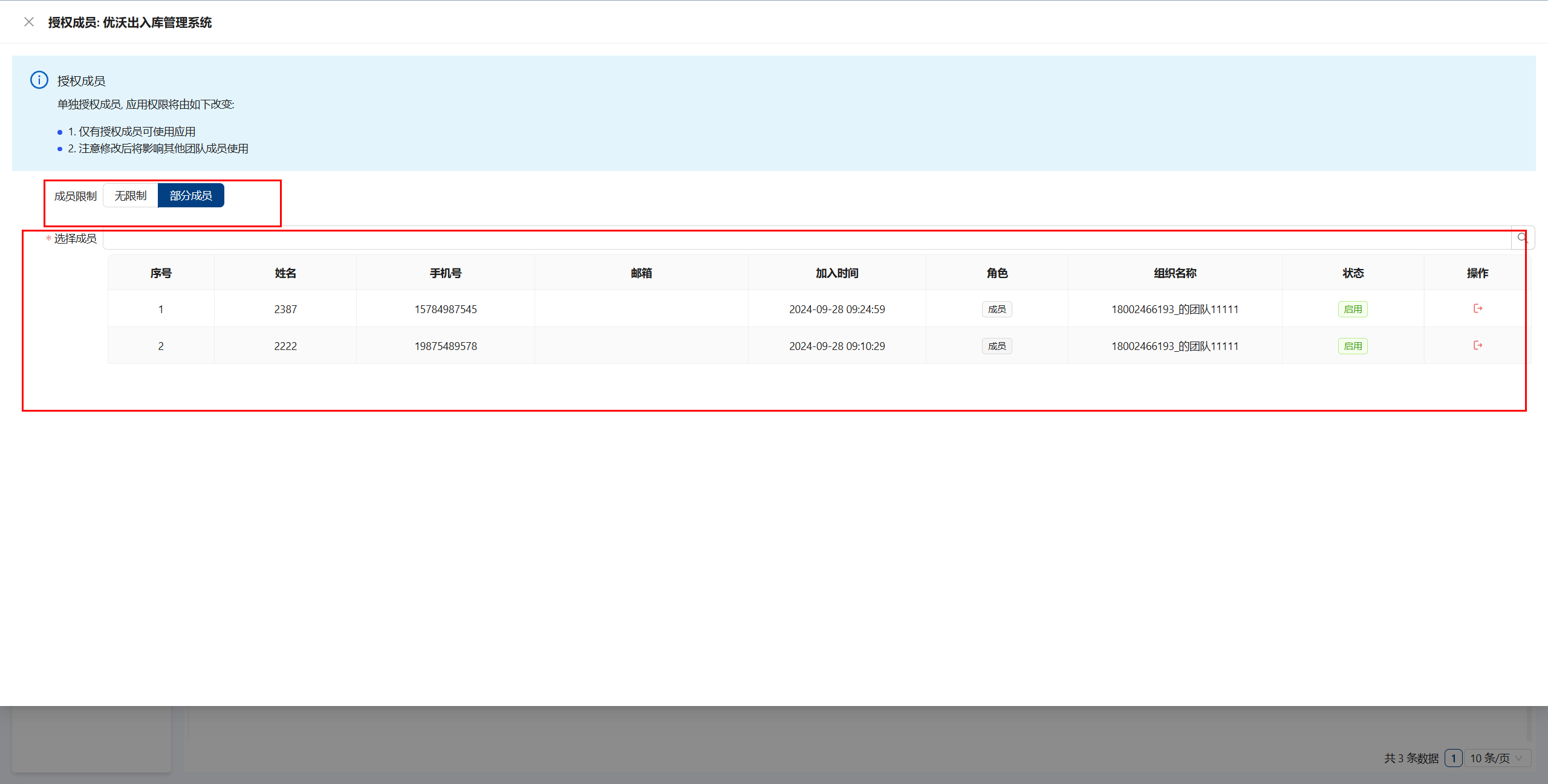Screen dimensions: 1548x784
Task: Remove member 2222 using the exit icon
Action: coord(1477,345)
